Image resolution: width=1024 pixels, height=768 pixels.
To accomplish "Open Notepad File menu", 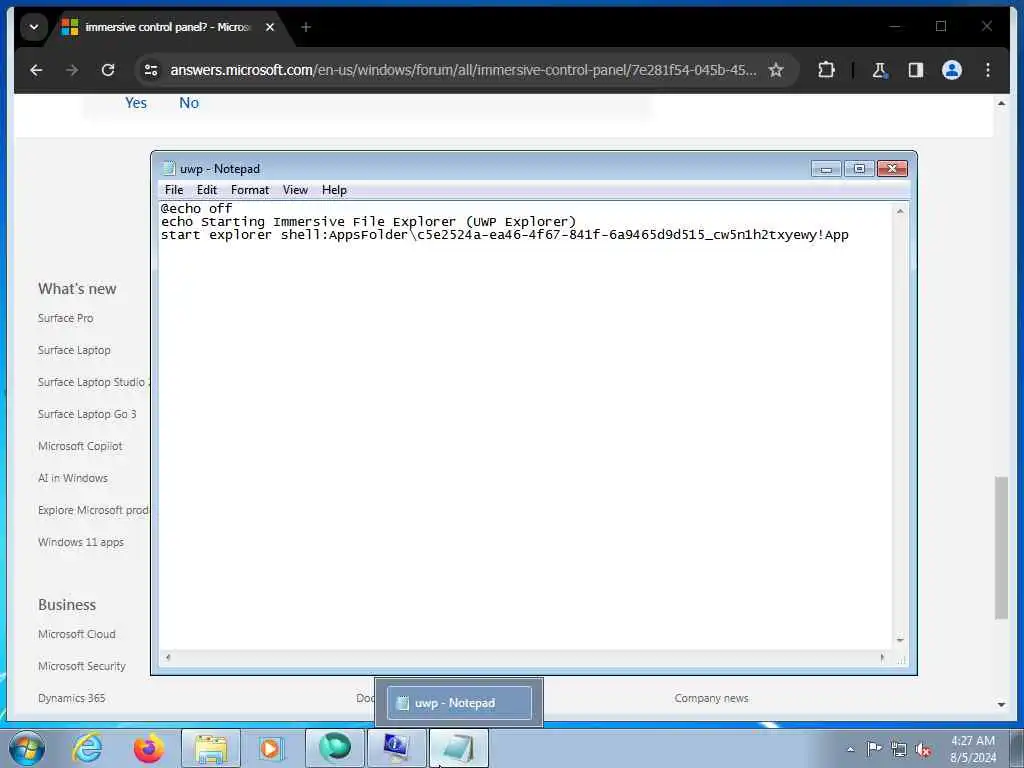I will tap(174, 190).
